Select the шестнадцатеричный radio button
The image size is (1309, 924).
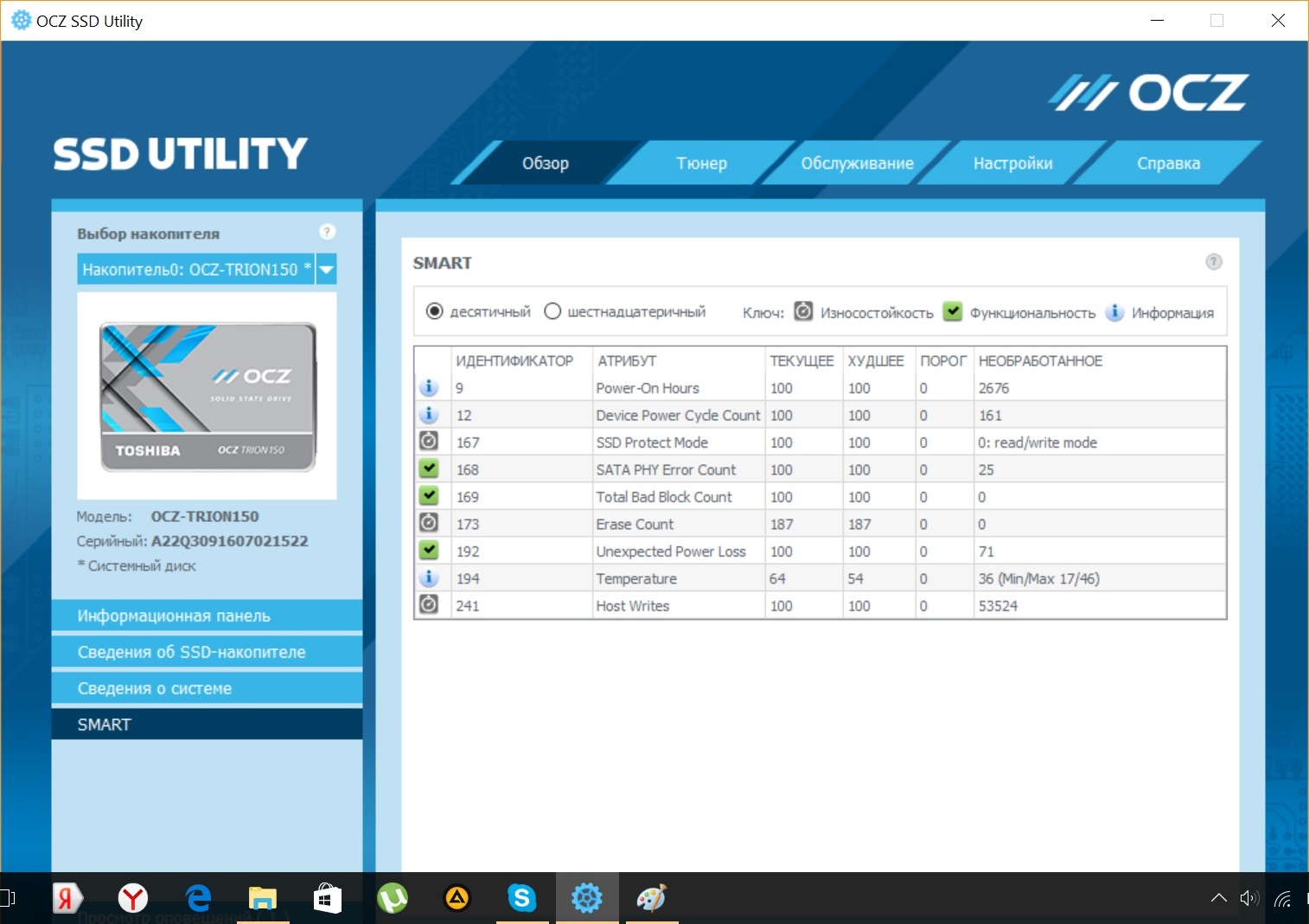pyautogui.click(x=552, y=311)
